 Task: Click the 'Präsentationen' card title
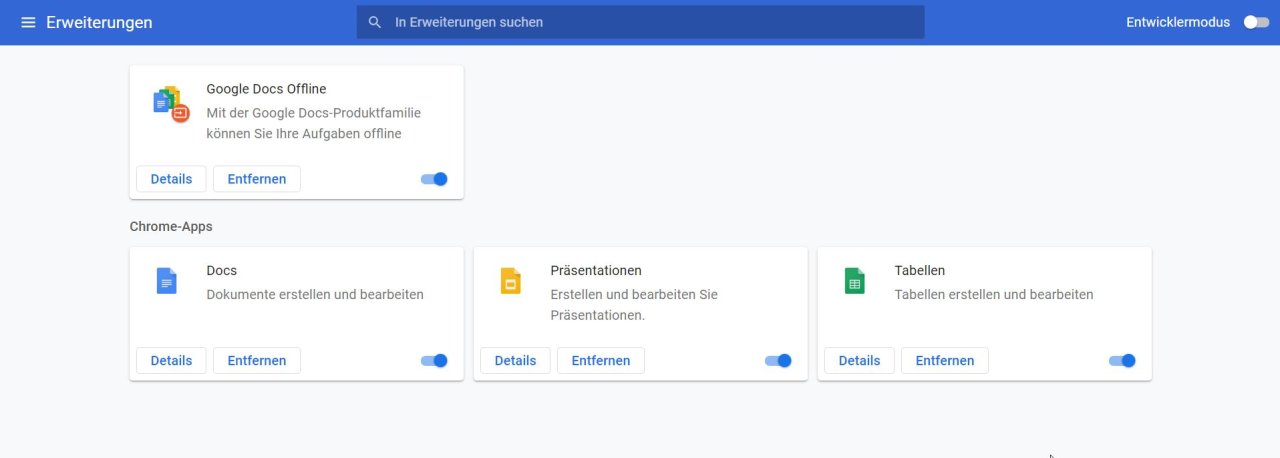596,271
